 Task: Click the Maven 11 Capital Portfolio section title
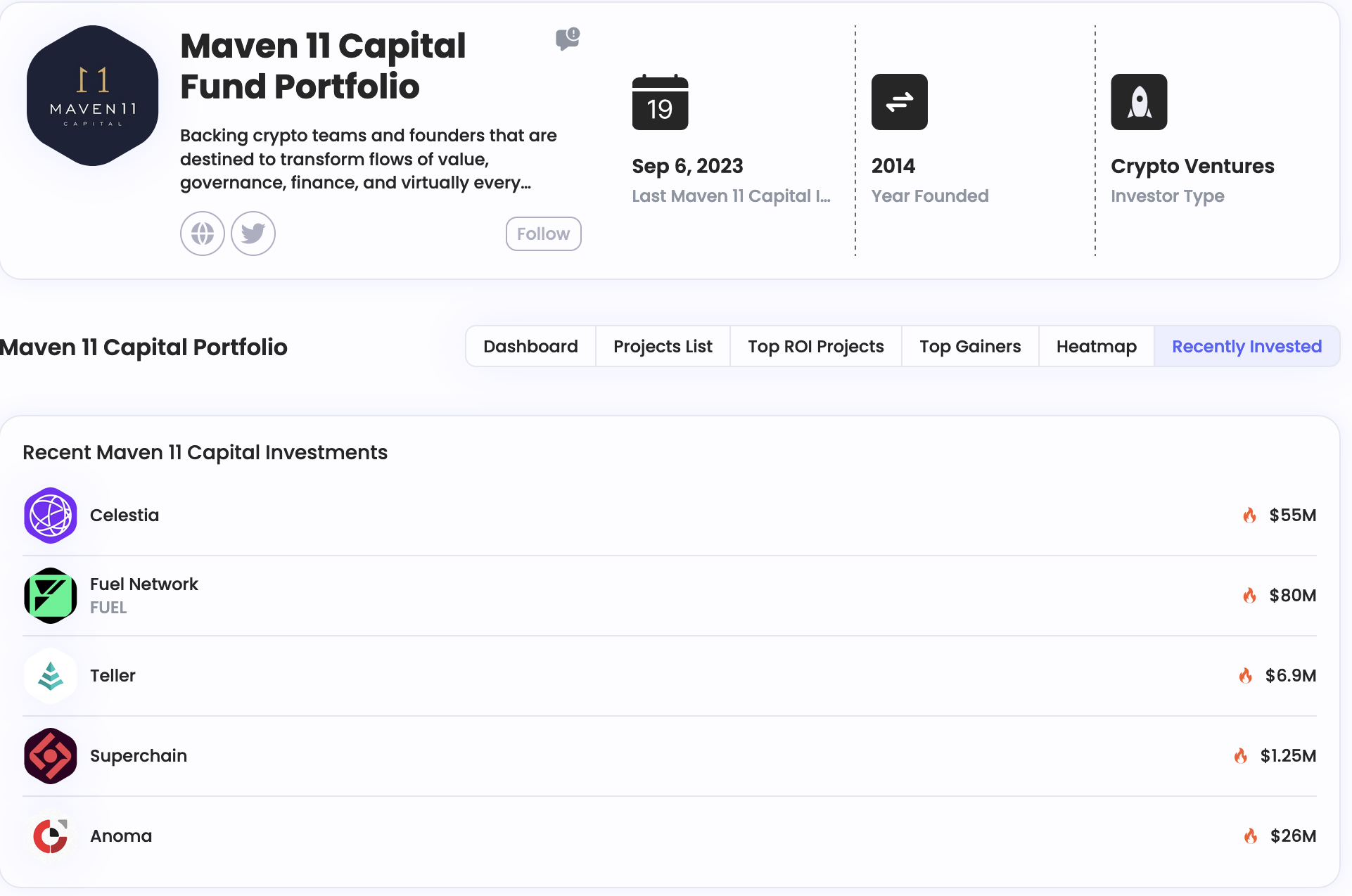click(x=144, y=347)
